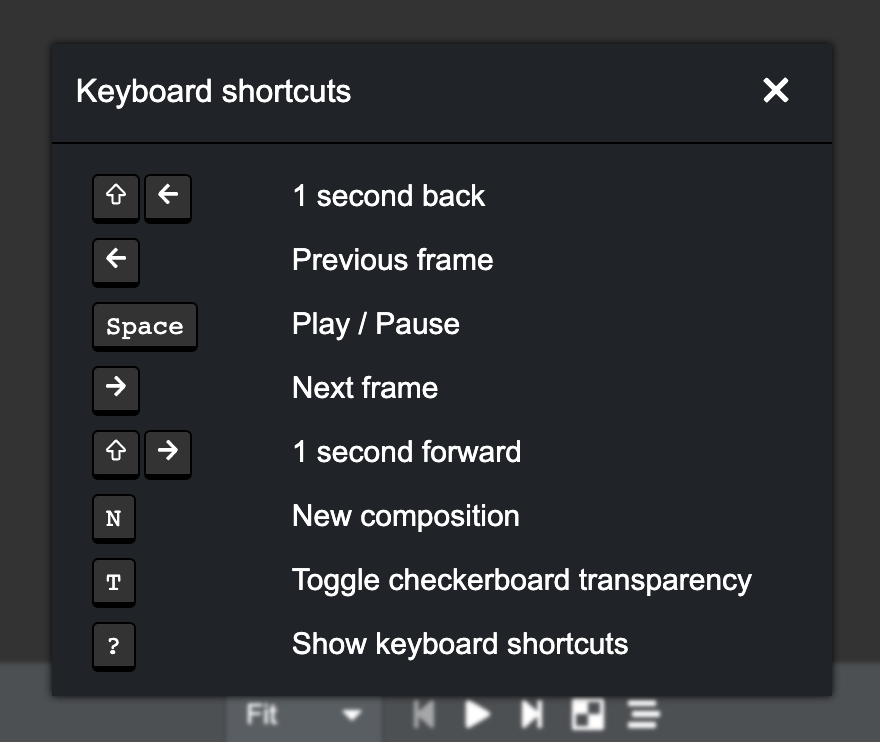The image size is (880, 742).
Task: Click the New composition label
Action: coord(405,516)
